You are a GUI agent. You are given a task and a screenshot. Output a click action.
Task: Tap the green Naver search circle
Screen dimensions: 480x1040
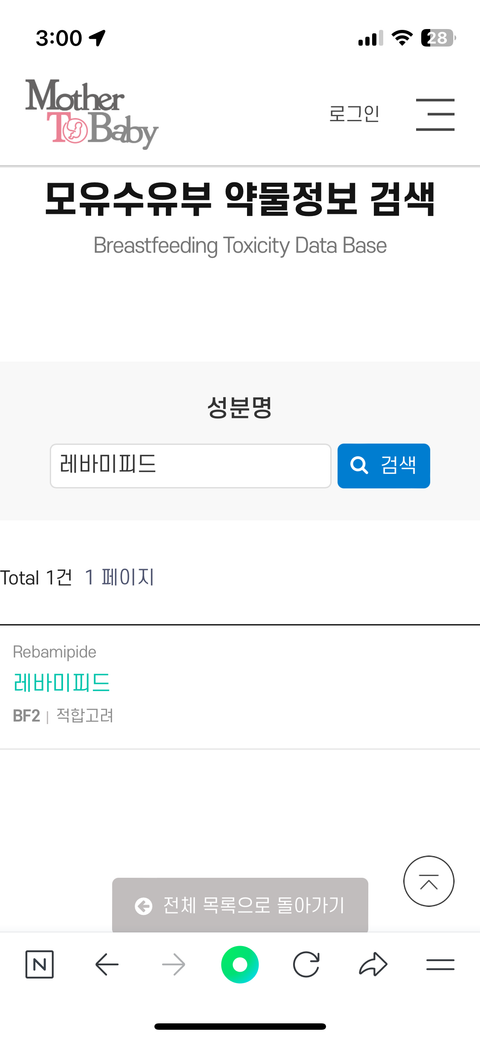tap(240, 964)
